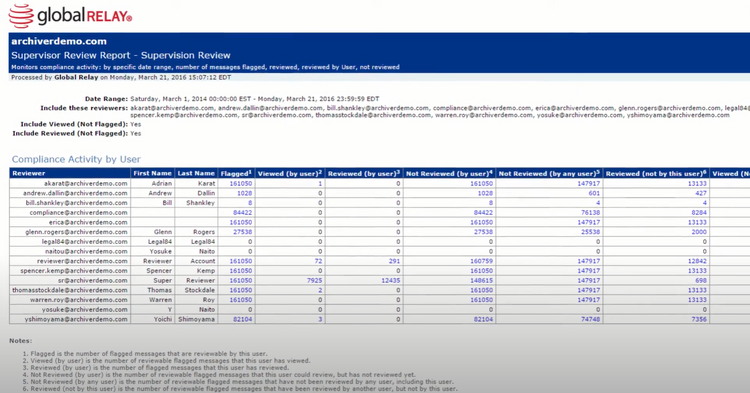Open Viewed count 3 for yshimoyama
750x393 pixels.
pos(320,319)
